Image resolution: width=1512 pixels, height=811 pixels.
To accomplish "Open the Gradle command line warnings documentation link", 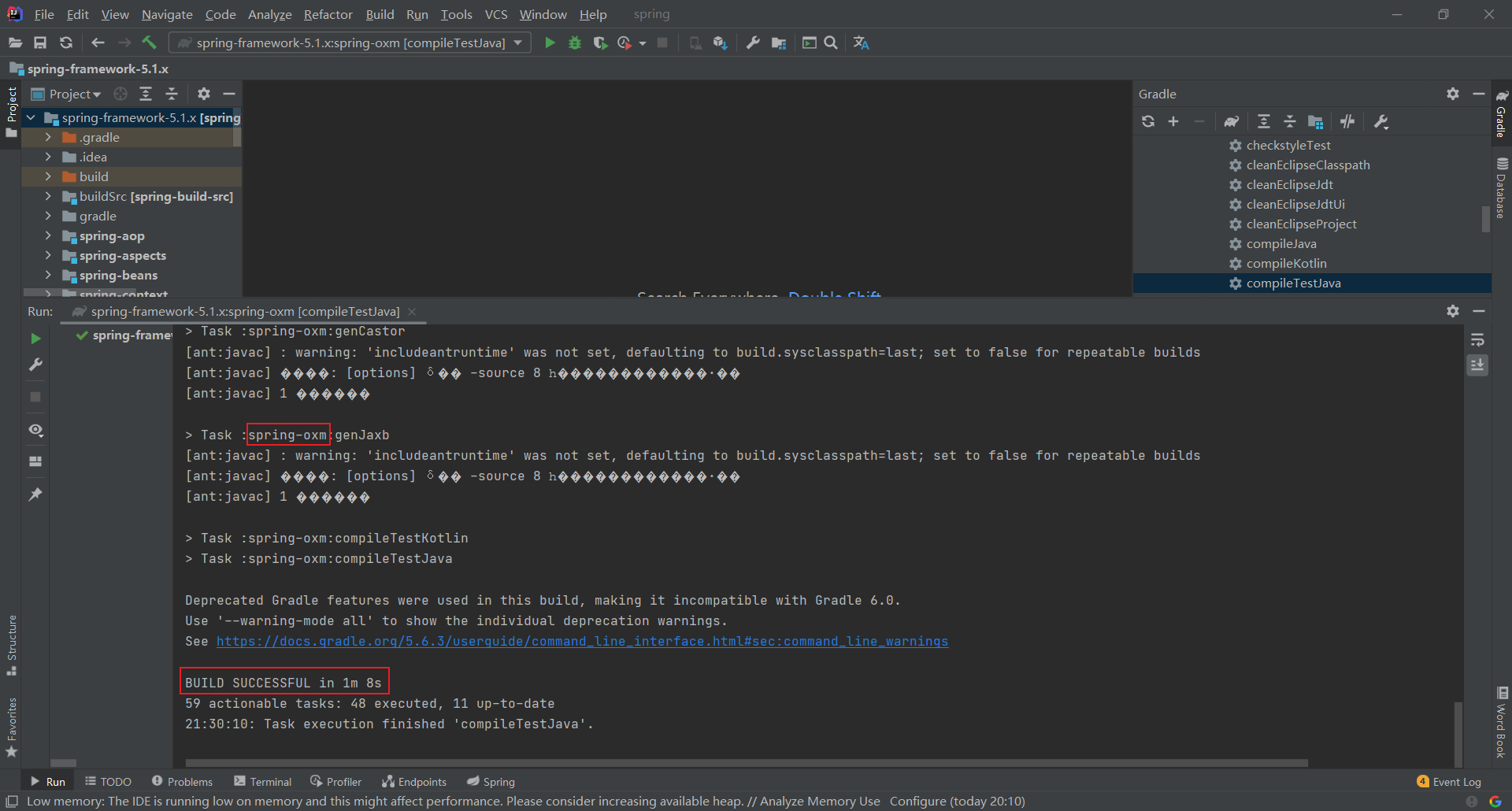I will pyautogui.click(x=583, y=641).
